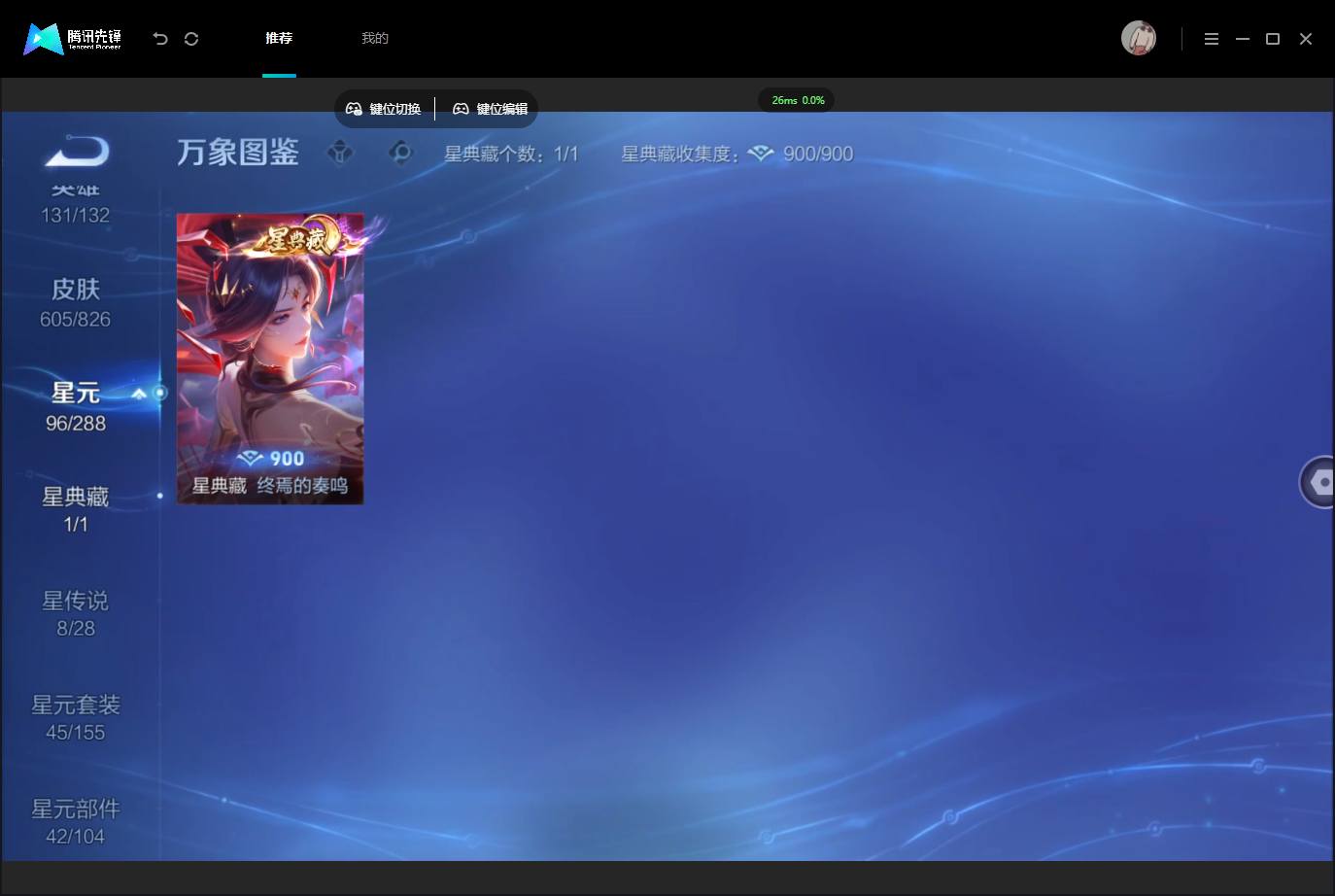
Task: Open the floating side panel handle
Action: 1318,481
